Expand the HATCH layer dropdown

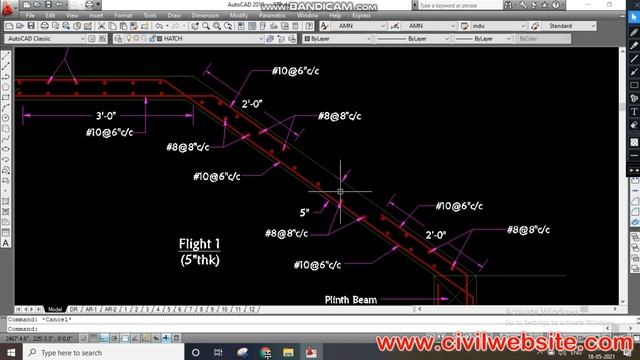point(261,38)
